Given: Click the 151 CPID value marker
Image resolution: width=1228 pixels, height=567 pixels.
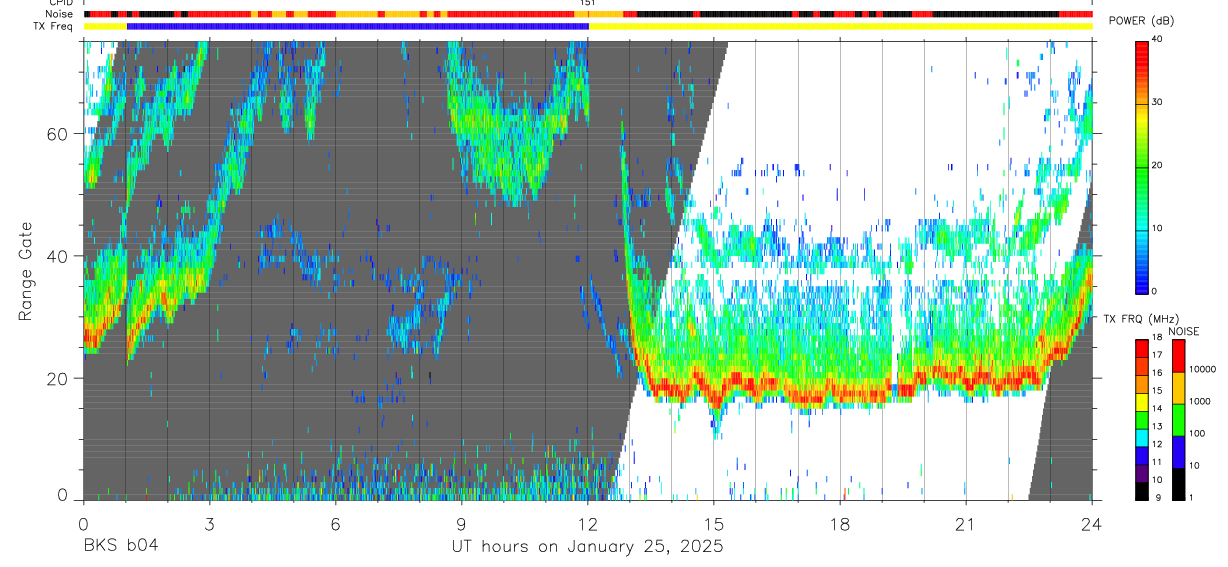Looking at the screenshot, I should (587, 3).
